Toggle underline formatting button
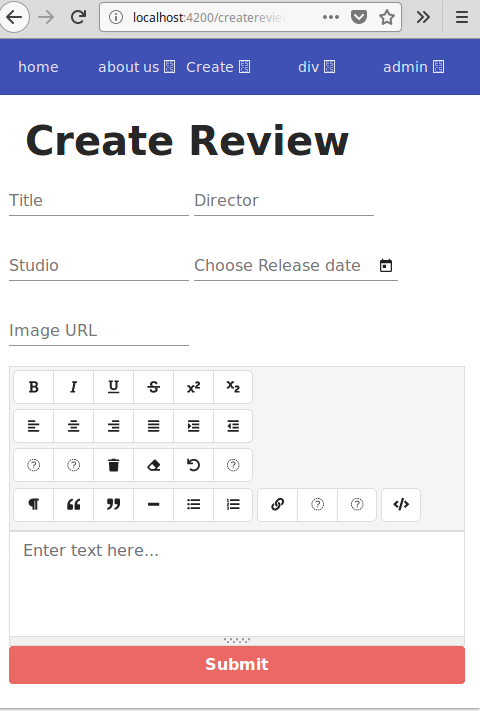Viewport: 480px width, 711px height. tap(113, 387)
